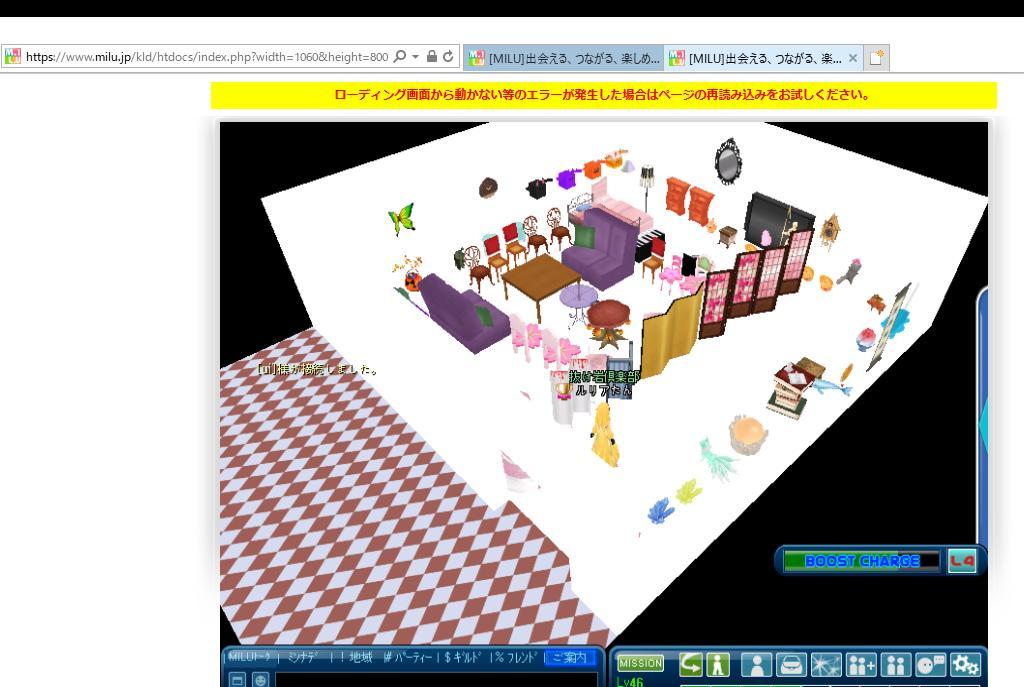The height and width of the screenshot is (687, 1024).
Task: Click the sparkle effects icon
Action: [x=826, y=665]
